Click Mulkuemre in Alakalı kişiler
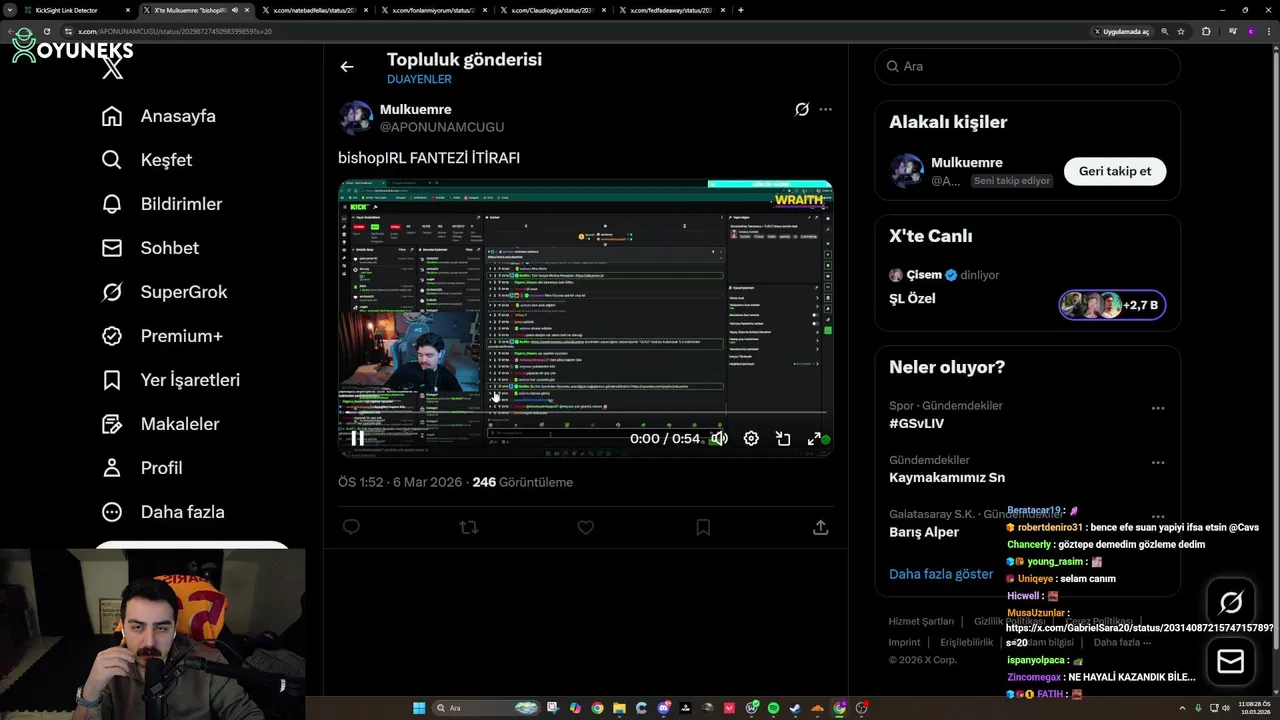 [967, 162]
